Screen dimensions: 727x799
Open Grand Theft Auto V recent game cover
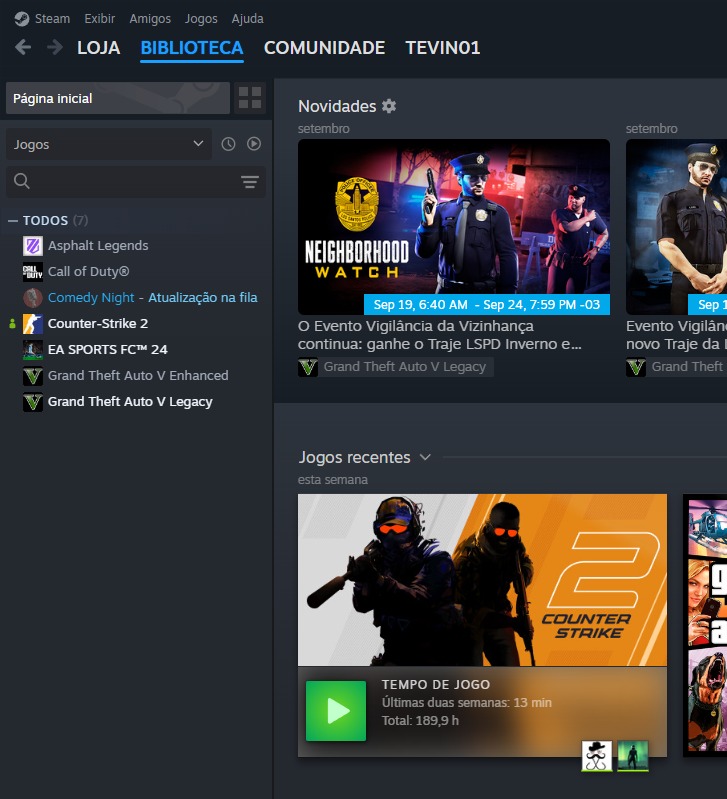pyautogui.click(x=706, y=625)
